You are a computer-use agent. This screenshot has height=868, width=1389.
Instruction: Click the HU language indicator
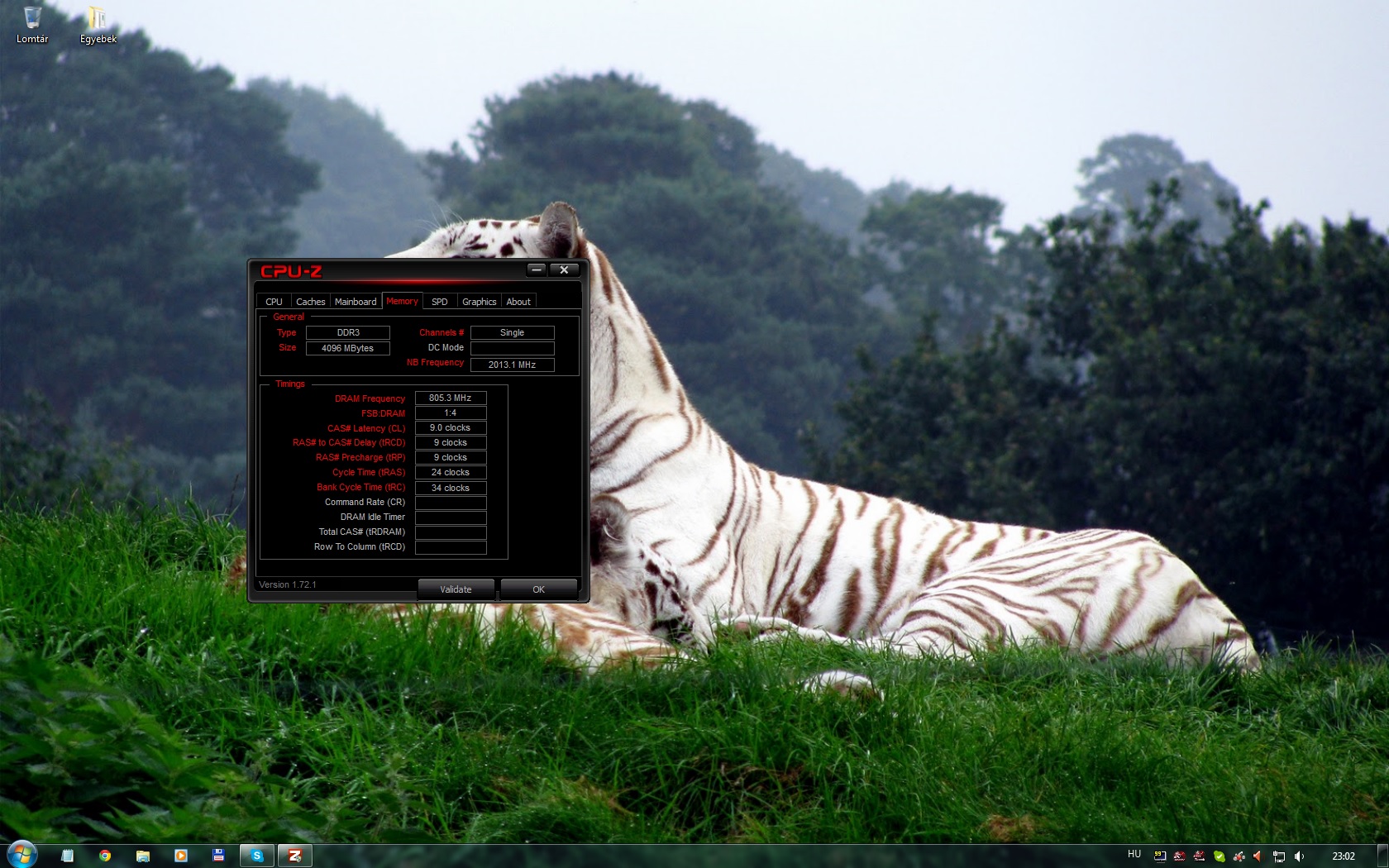click(x=1134, y=855)
